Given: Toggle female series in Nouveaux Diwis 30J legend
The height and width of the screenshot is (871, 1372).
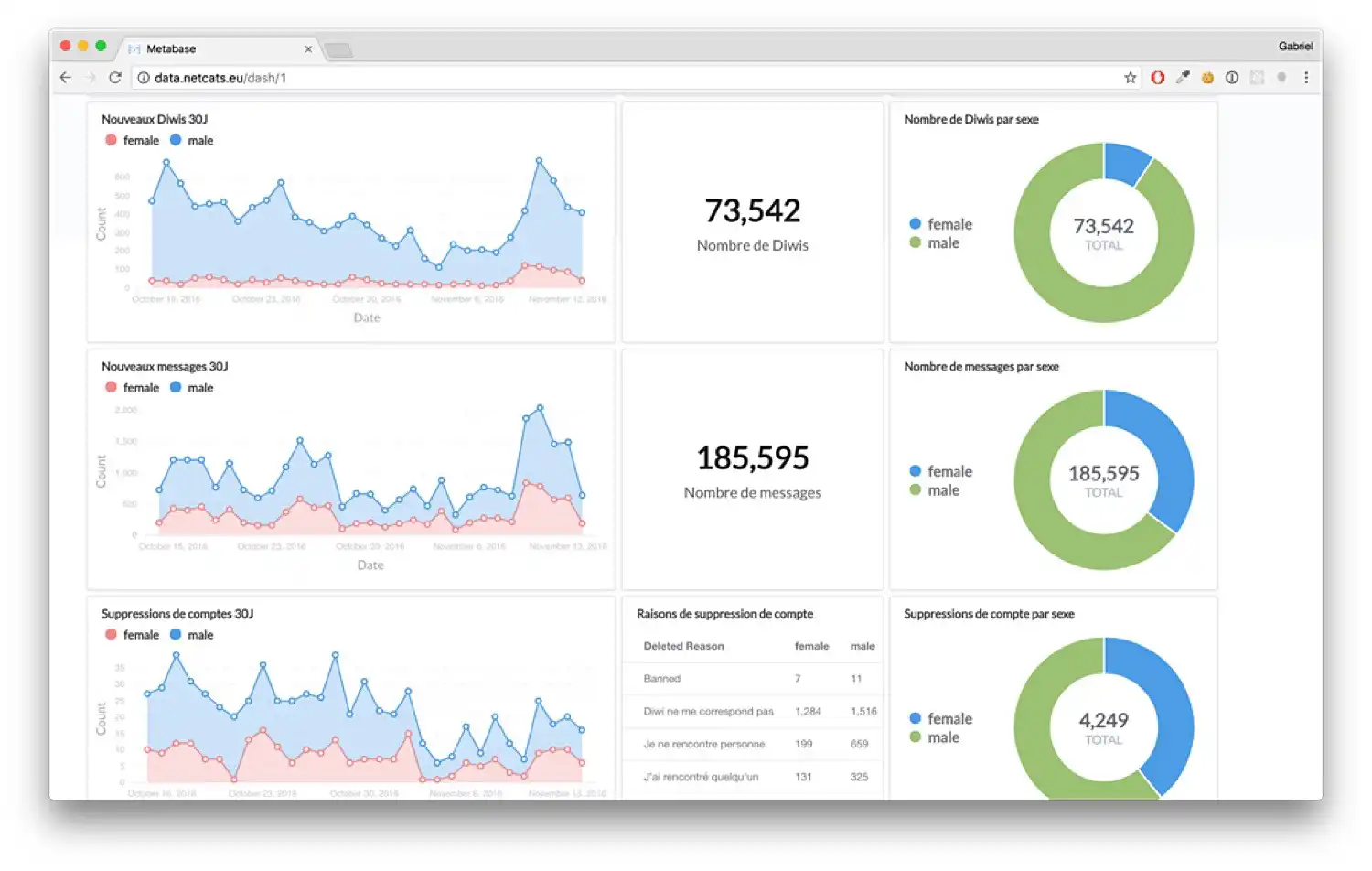Looking at the screenshot, I should 132,140.
